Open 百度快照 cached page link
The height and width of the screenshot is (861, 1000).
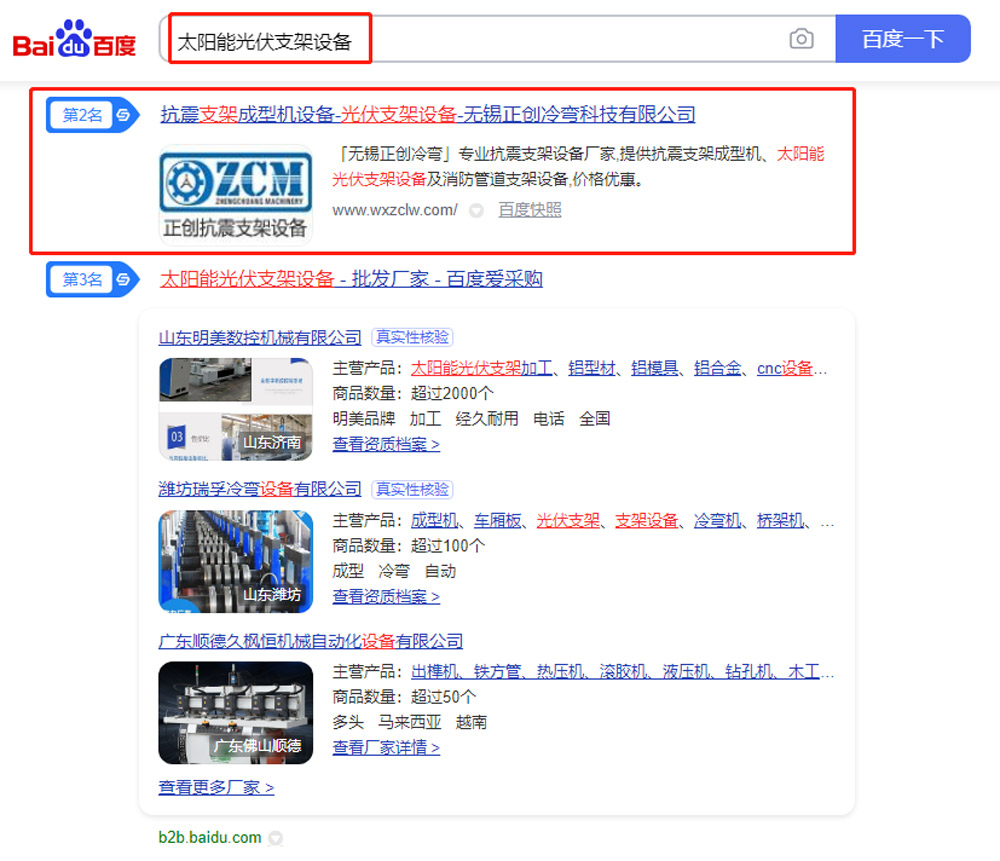(x=530, y=210)
